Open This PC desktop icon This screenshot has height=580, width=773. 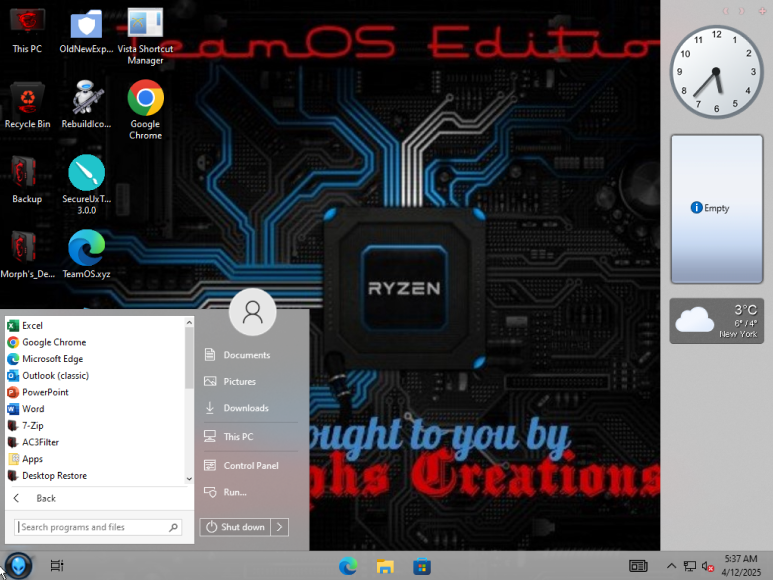point(27,31)
